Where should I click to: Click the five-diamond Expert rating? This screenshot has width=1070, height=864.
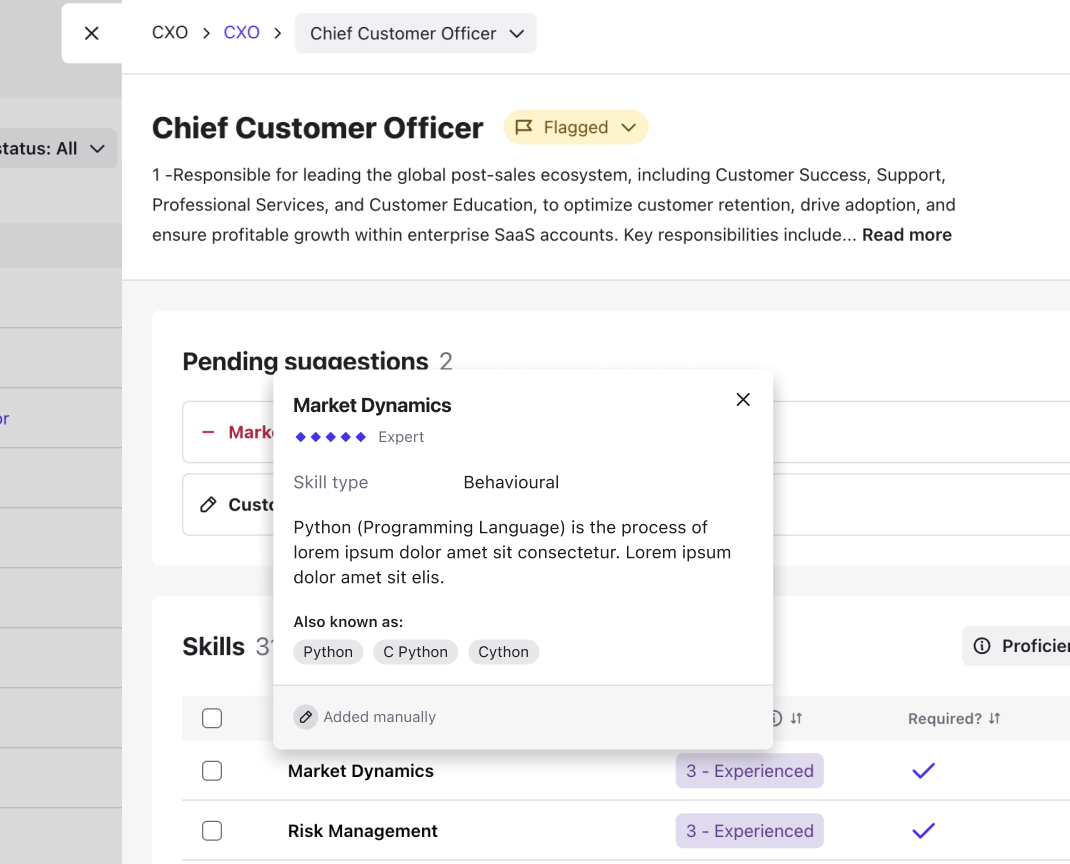(x=330, y=437)
